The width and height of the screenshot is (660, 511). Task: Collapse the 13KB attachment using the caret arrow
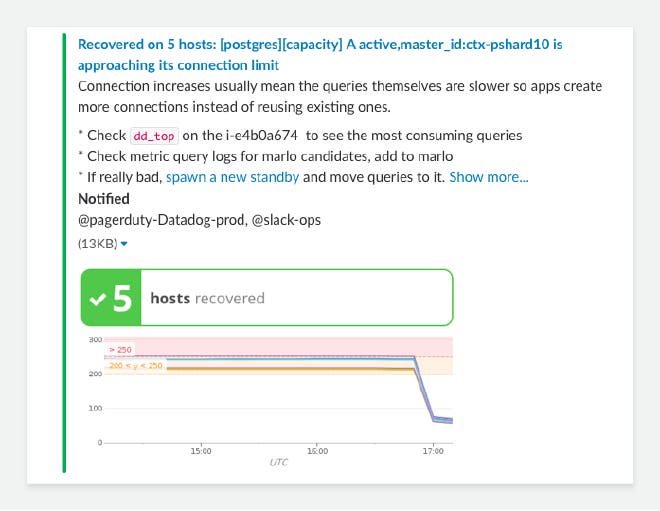pyautogui.click(x=124, y=244)
